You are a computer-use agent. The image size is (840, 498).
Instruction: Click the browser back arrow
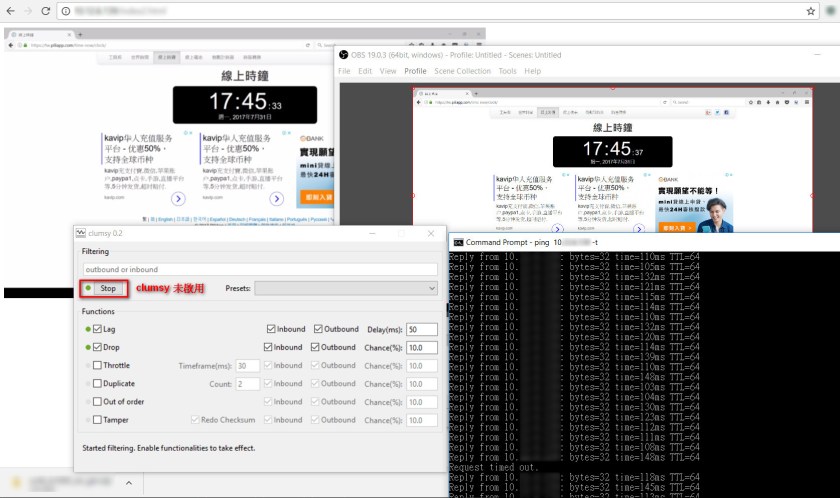tap(11, 11)
